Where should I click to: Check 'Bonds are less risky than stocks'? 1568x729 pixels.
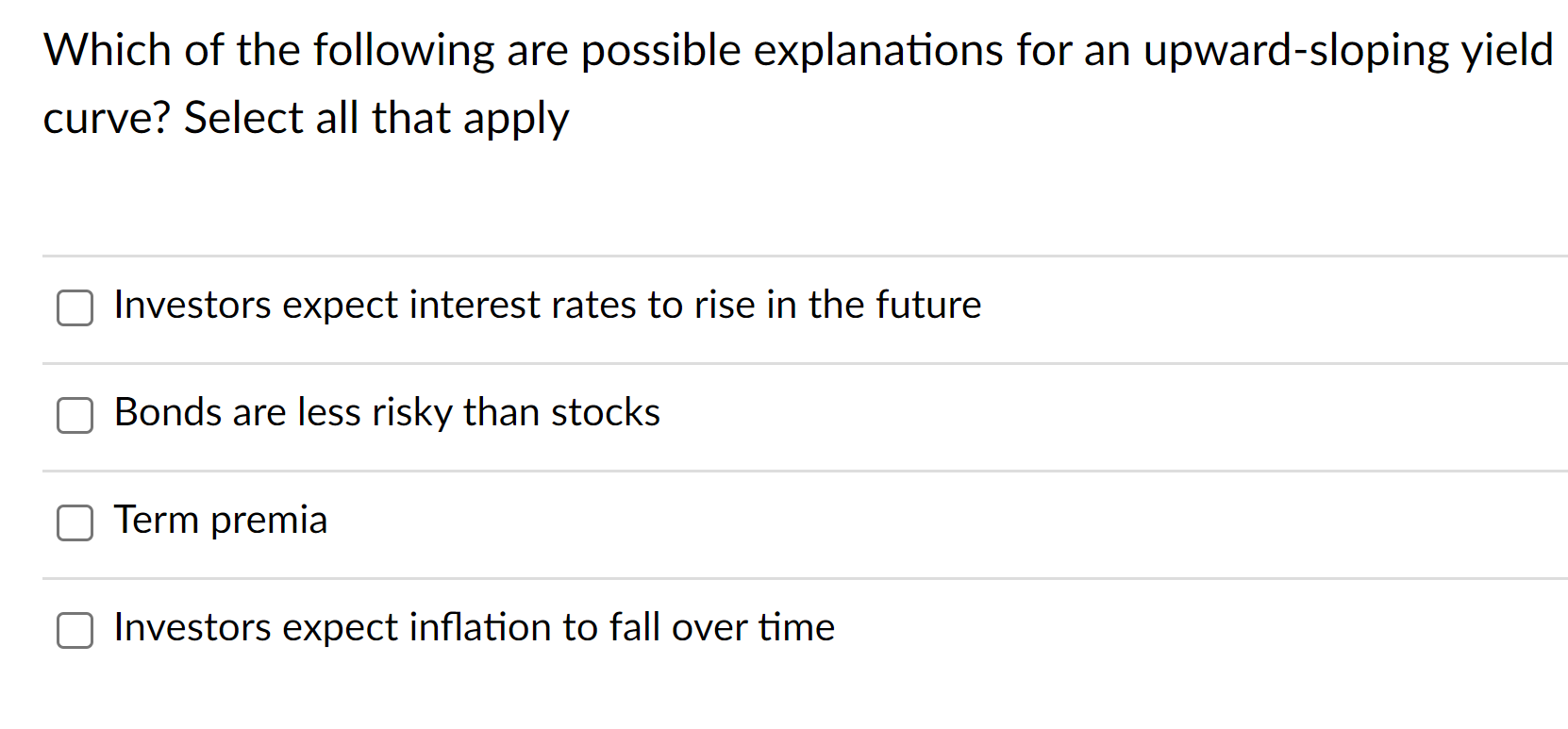(75, 415)
